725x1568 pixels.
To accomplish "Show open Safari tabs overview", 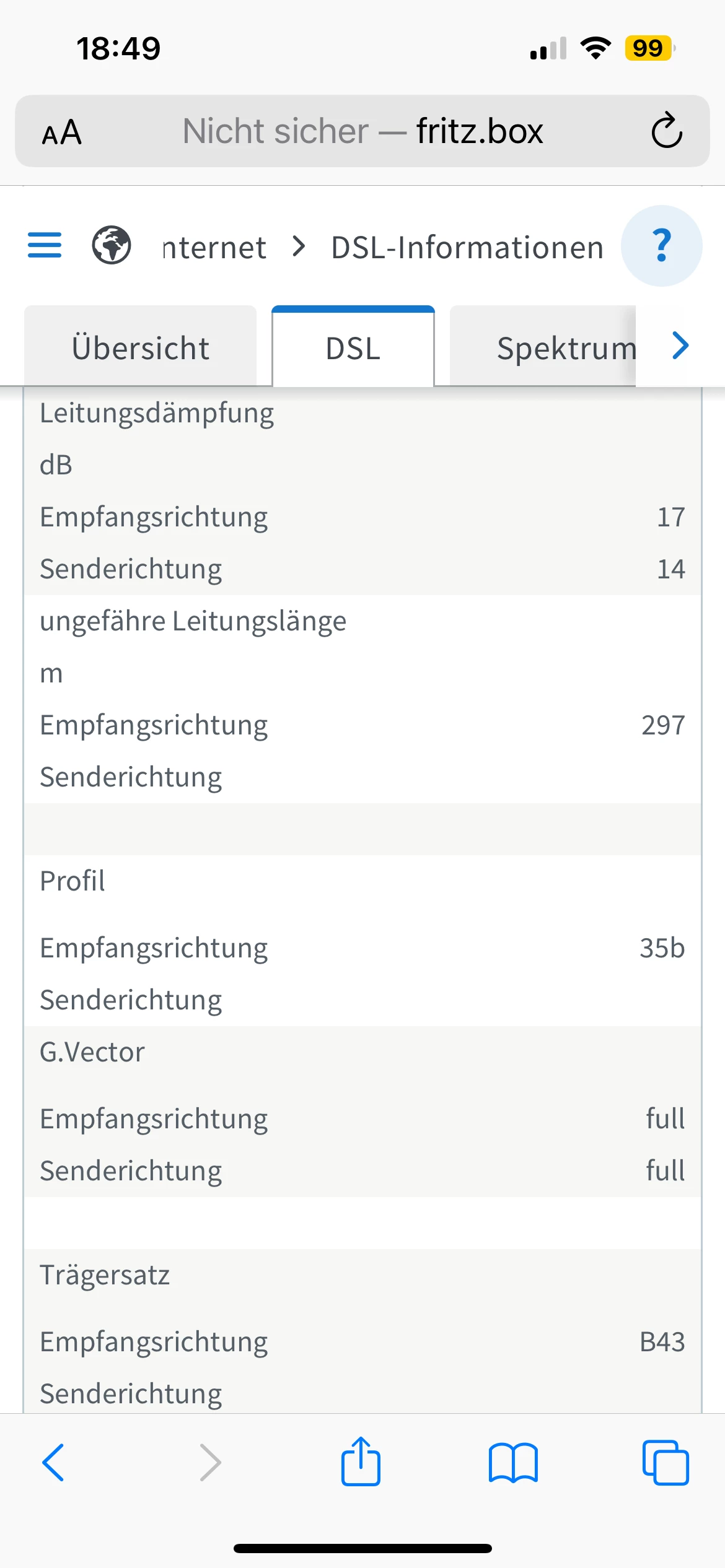I will coord(666,1463).
